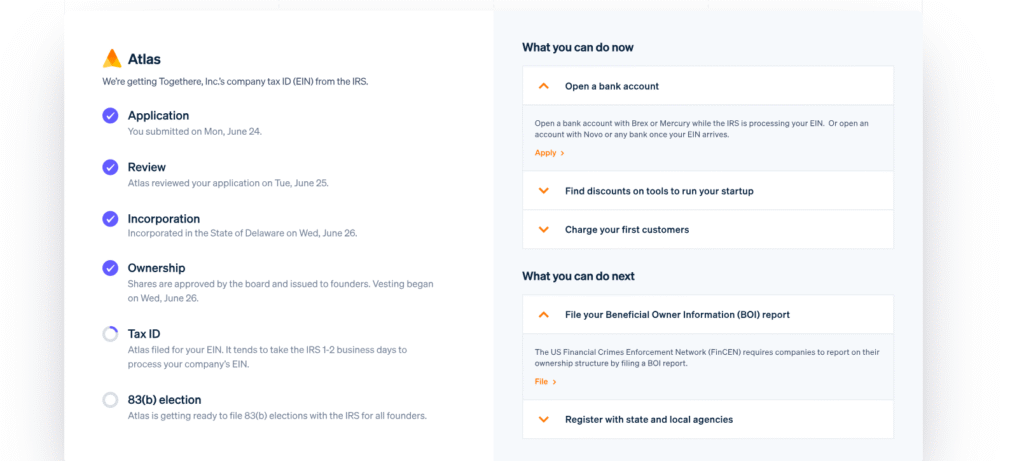Expand Find discounts on tools section

(x=544, y=191)
